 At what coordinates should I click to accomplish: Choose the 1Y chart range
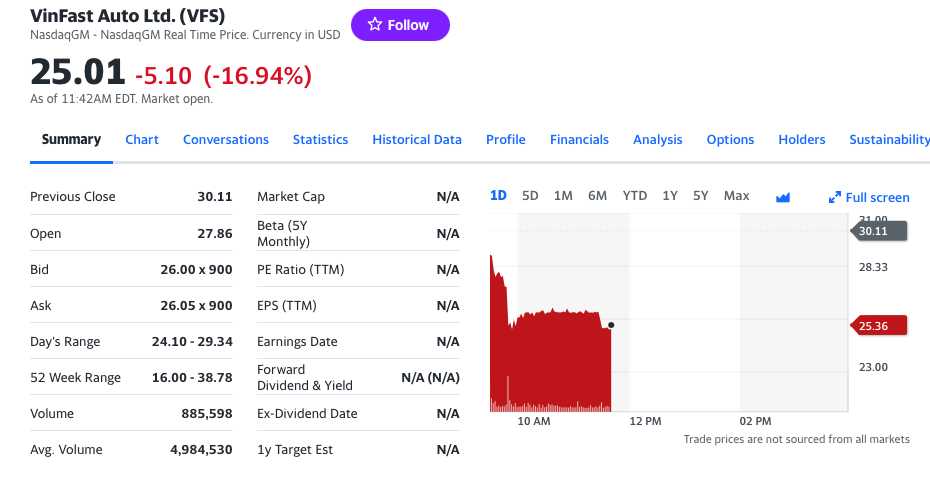pos(670,196)
